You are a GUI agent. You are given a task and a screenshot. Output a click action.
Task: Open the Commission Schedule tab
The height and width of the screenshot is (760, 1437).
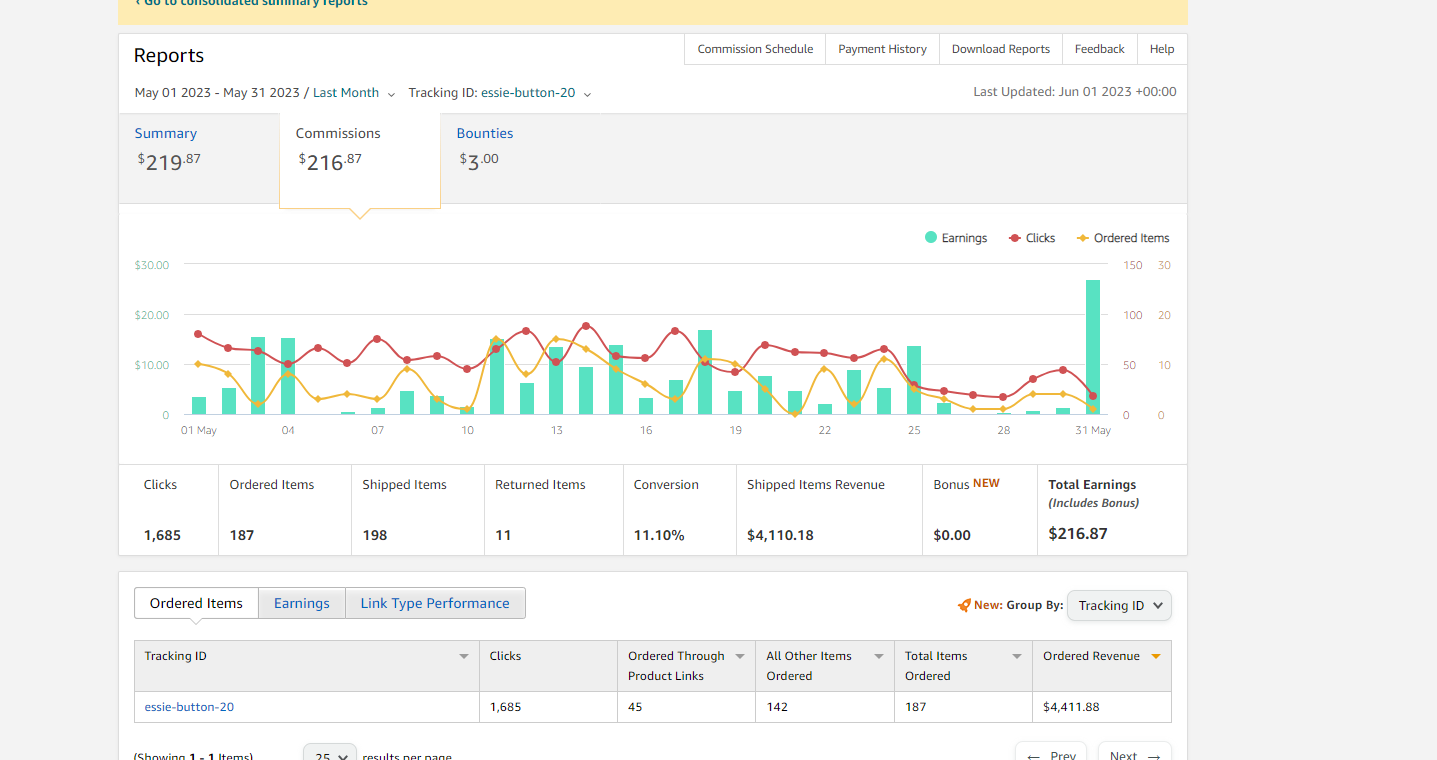755,49
